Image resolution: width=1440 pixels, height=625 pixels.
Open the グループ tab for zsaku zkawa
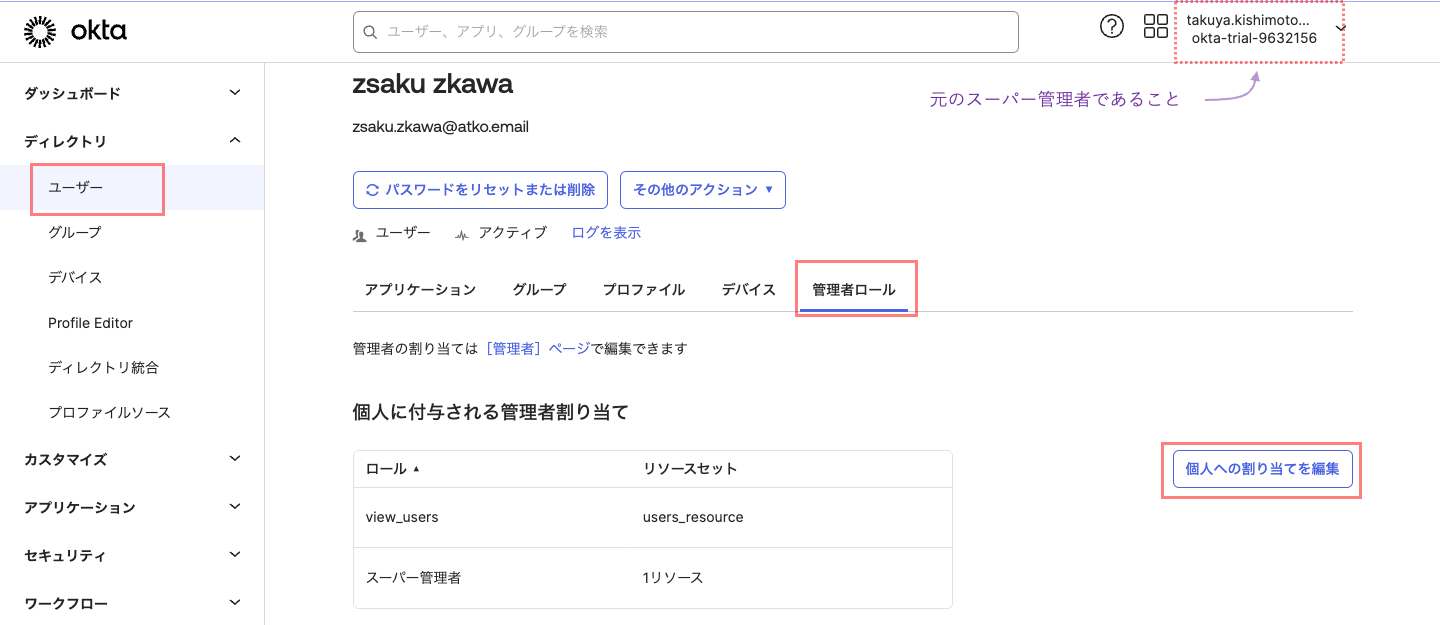(x=538, y=289)
